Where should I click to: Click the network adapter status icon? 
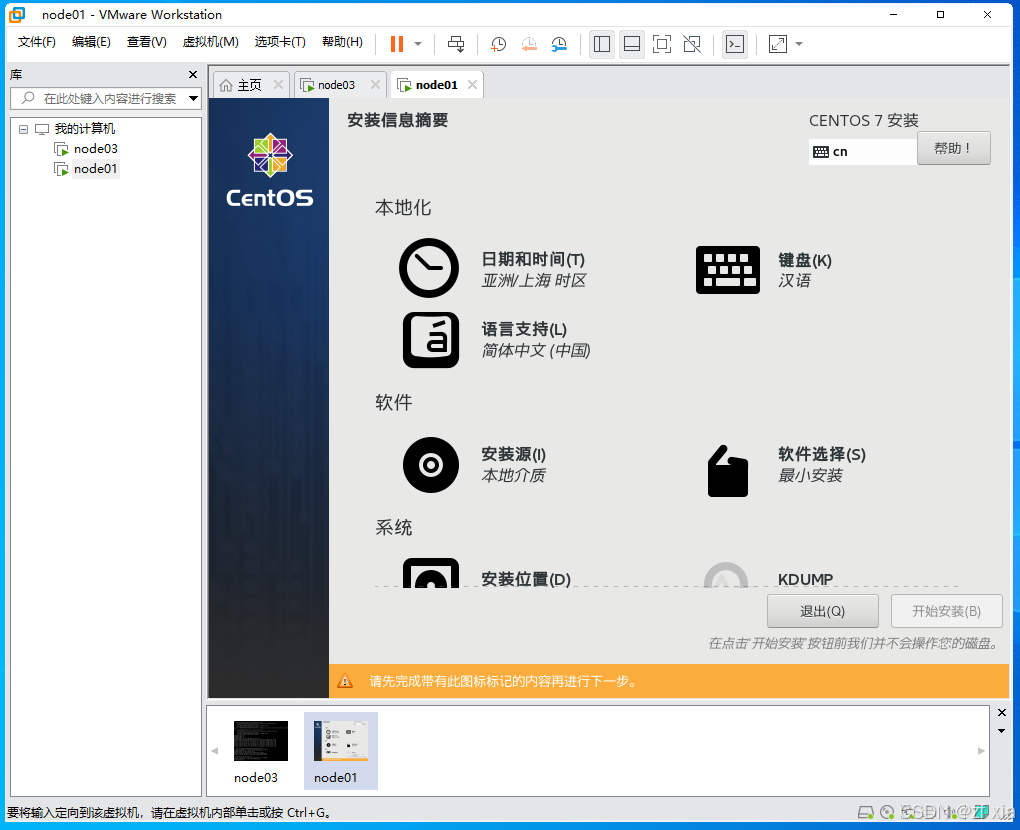[x=907, y=812]
